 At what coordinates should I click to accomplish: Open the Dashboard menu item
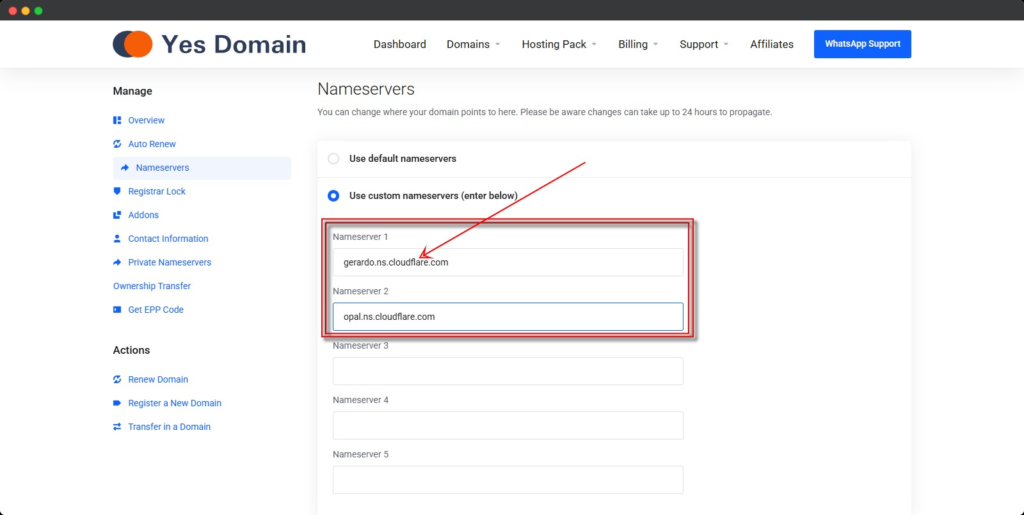pos(400,44)
